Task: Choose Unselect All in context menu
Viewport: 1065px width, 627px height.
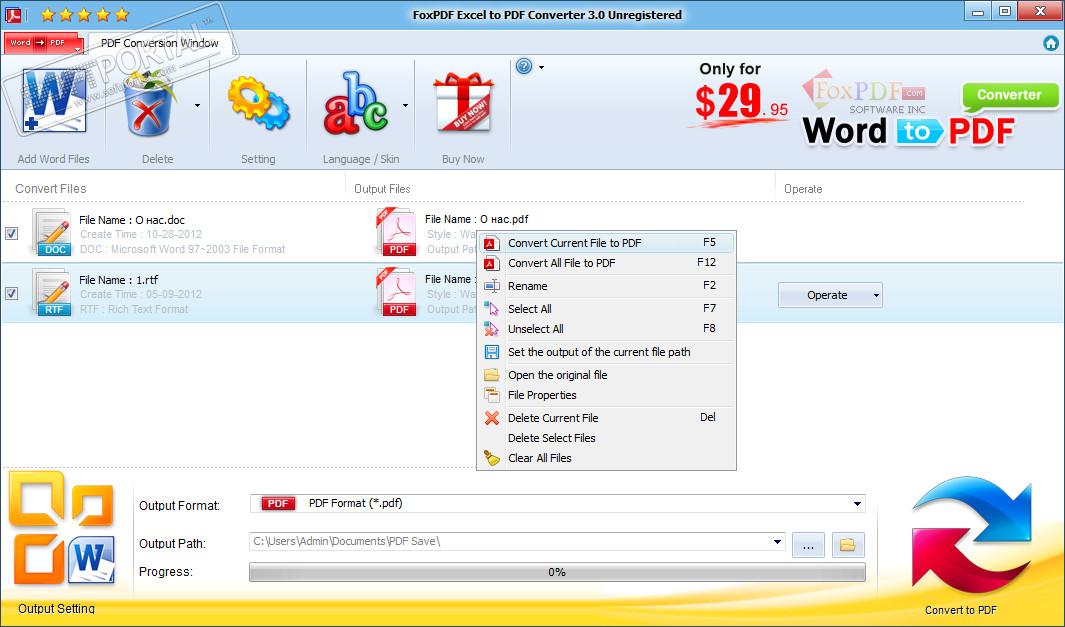Action: click(606, 329)
